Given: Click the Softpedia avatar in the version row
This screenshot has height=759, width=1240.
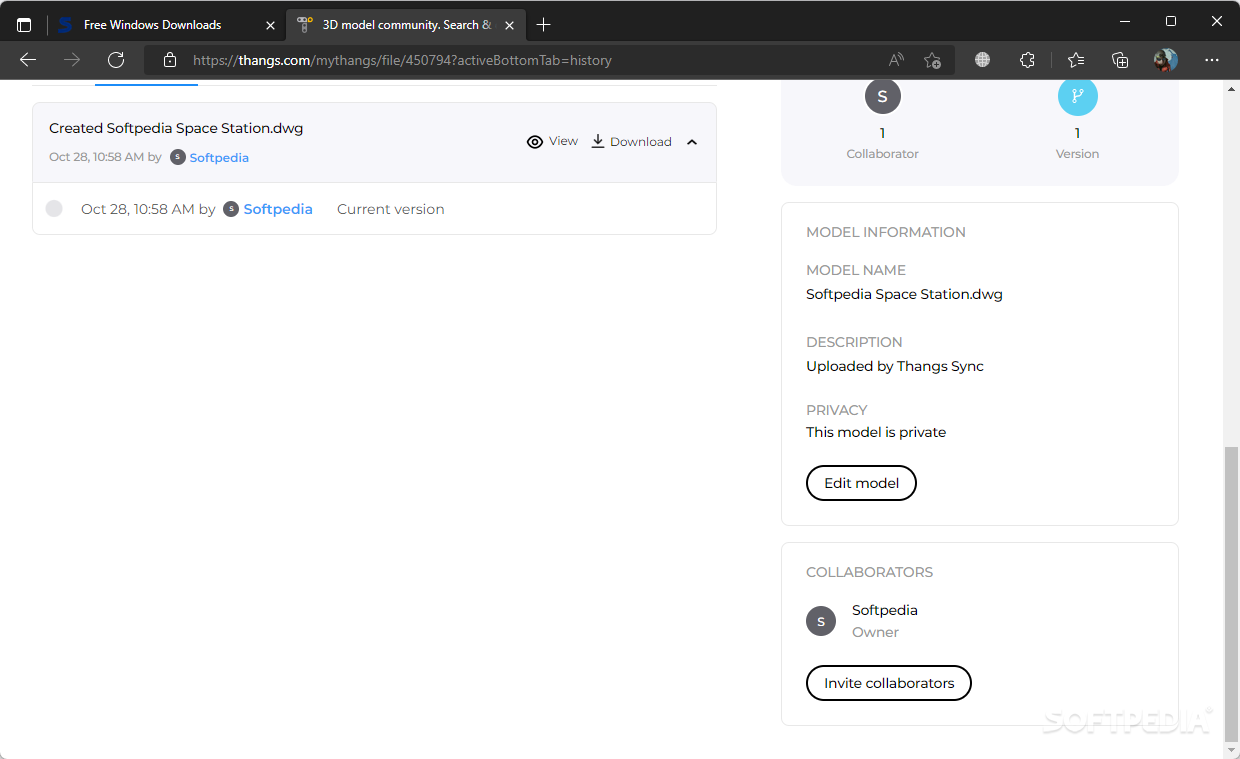Looking at the screenshot, I should [231, 209].
